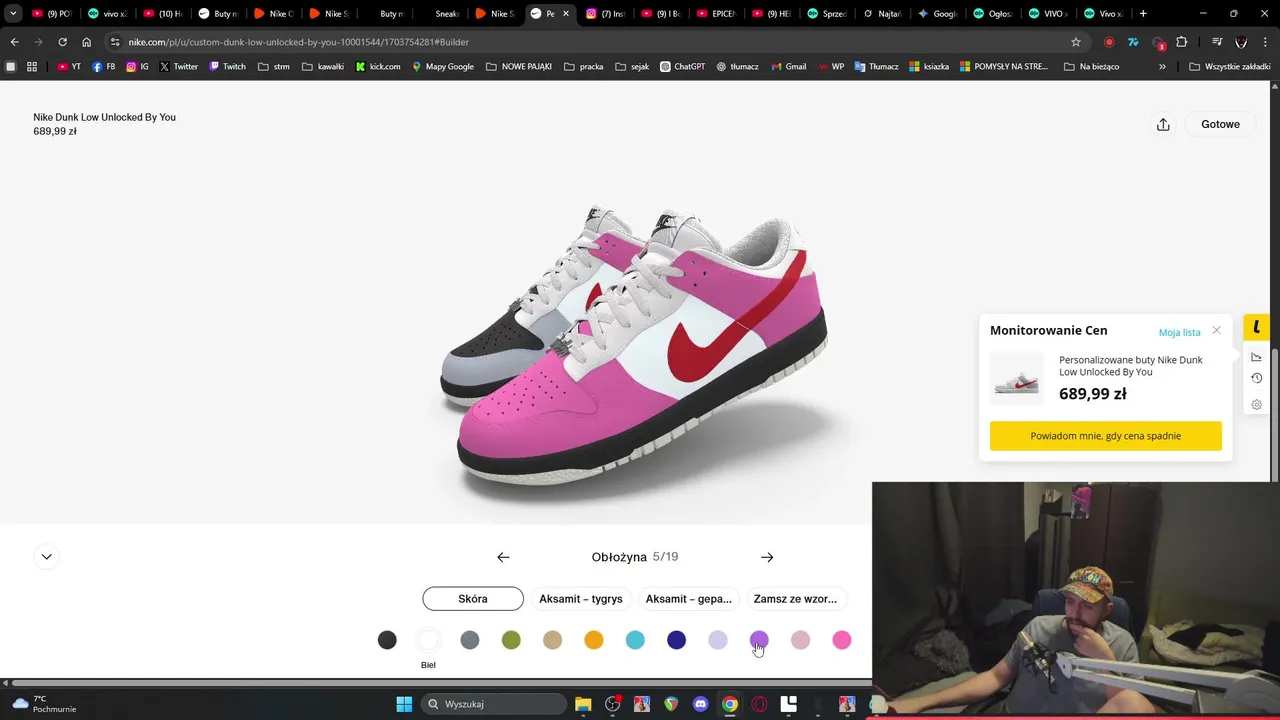Select the Aksamit – gepa... material

[x=689, y=599]
